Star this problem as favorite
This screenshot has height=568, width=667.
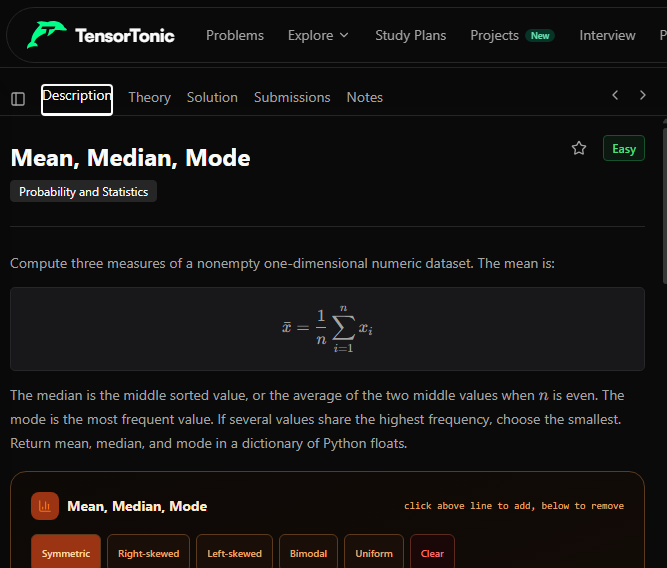(x=579, y=148)
